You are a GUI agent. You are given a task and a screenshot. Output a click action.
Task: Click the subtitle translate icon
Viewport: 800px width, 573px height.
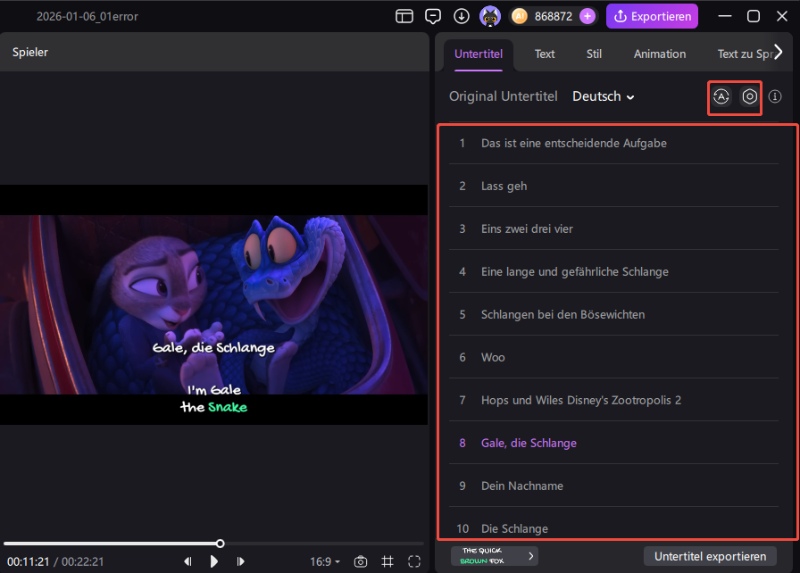(721, 96)
